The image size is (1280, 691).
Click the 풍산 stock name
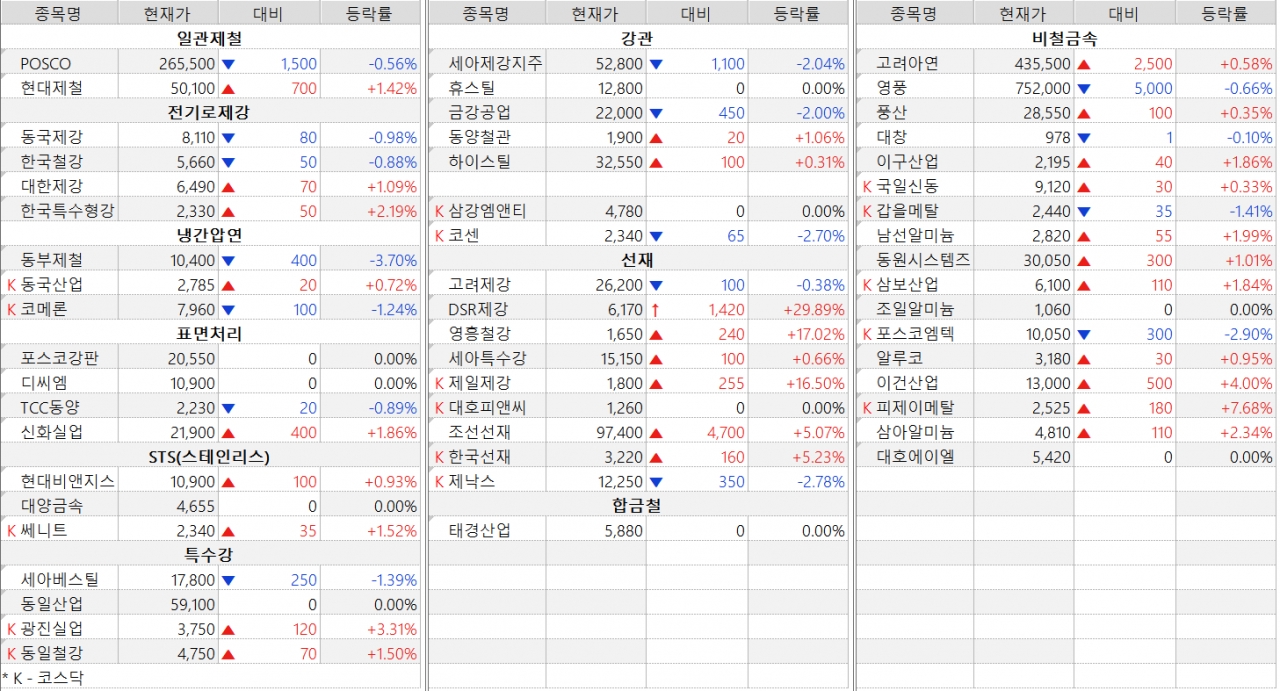click(x=892, y=113)
